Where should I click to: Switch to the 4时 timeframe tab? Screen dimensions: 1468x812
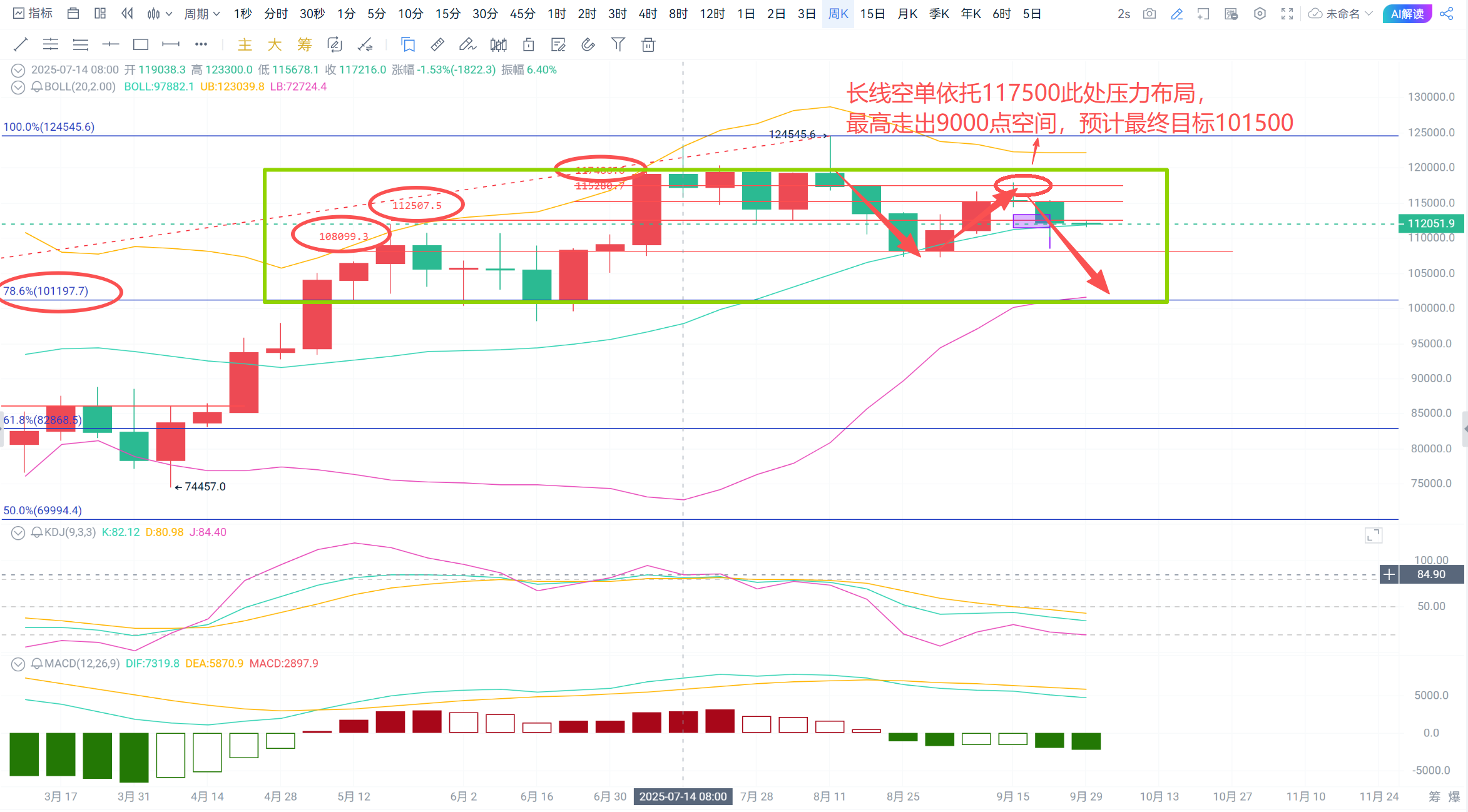pos(648,14)
